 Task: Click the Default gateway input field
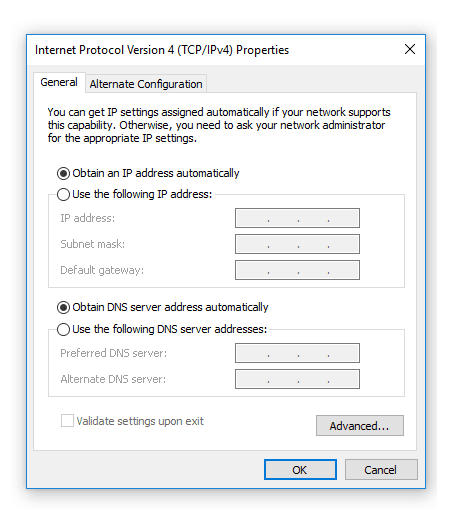(x=297, y=270)
